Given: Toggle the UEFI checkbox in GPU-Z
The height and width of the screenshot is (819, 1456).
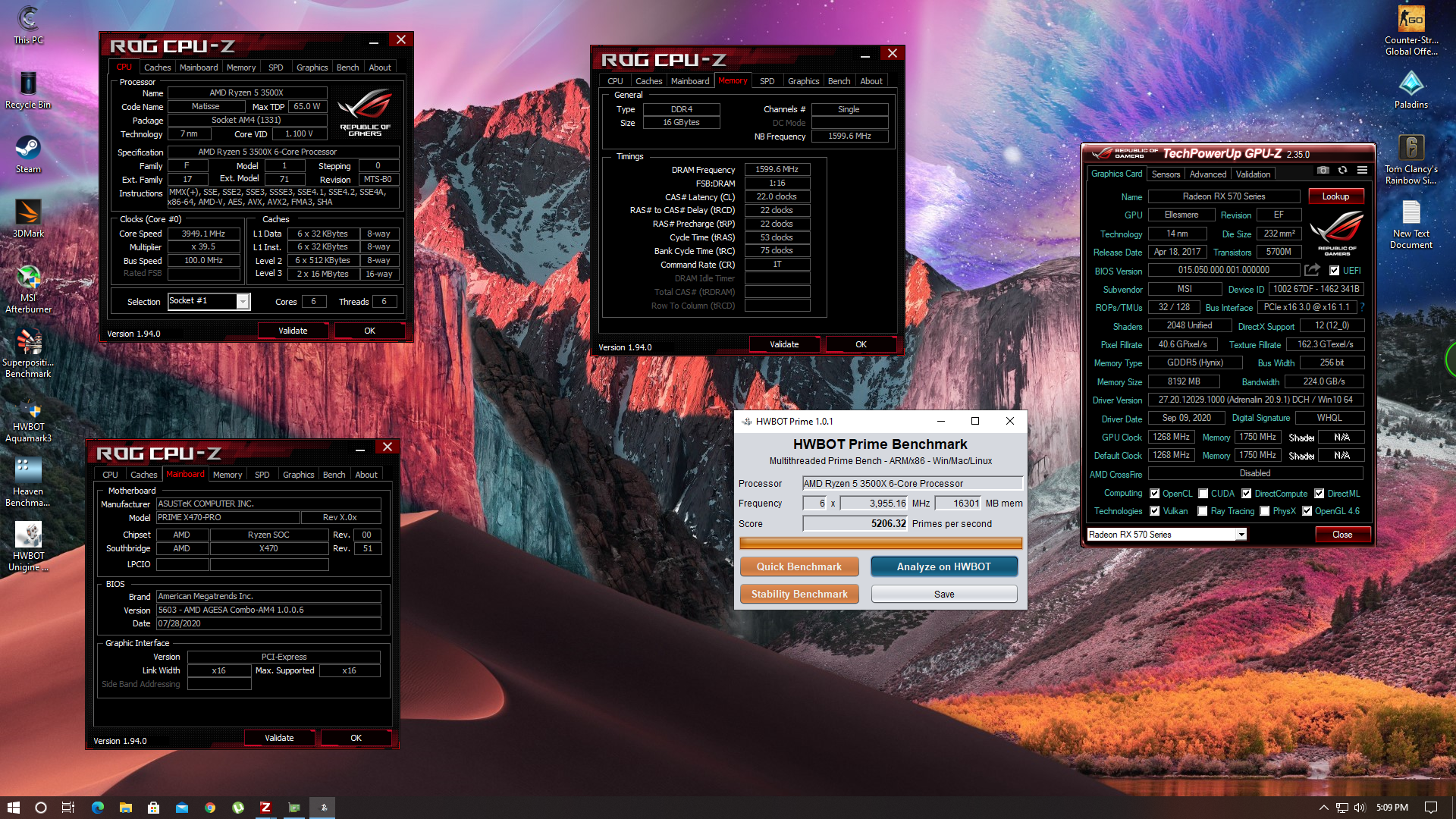Looking at the screenshot, I should pos(1334,271).
